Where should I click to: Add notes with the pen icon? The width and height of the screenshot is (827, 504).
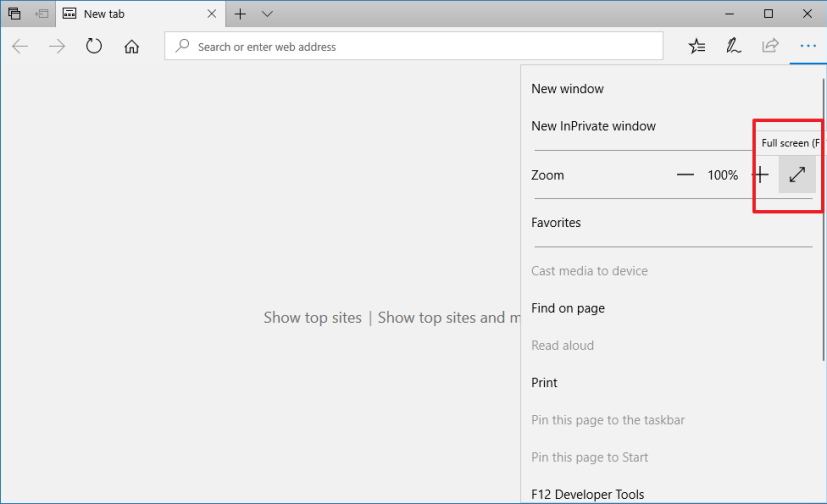point(733,46)
